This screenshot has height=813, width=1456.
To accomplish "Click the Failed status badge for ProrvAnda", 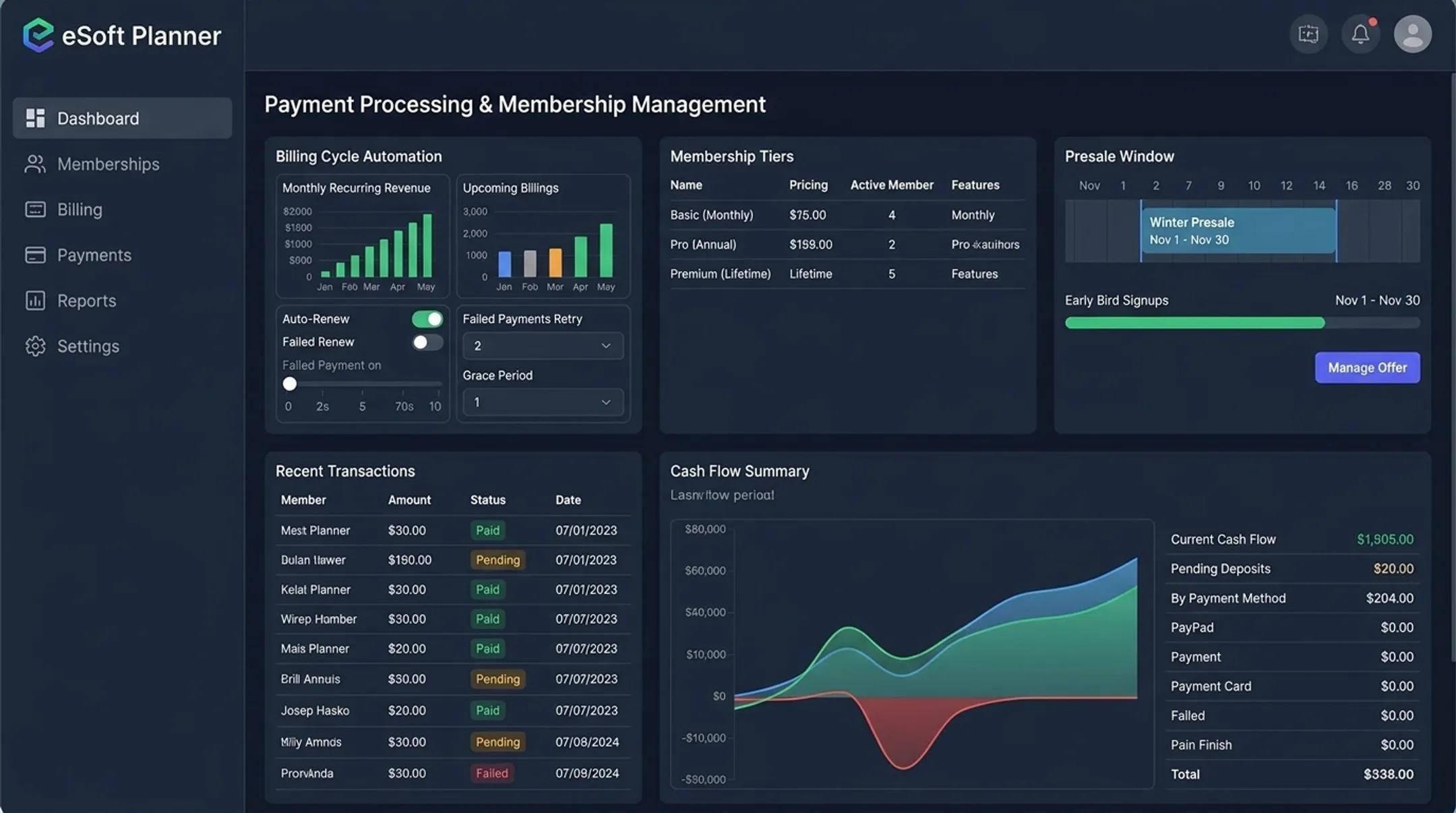I will (x=491, y=773).
